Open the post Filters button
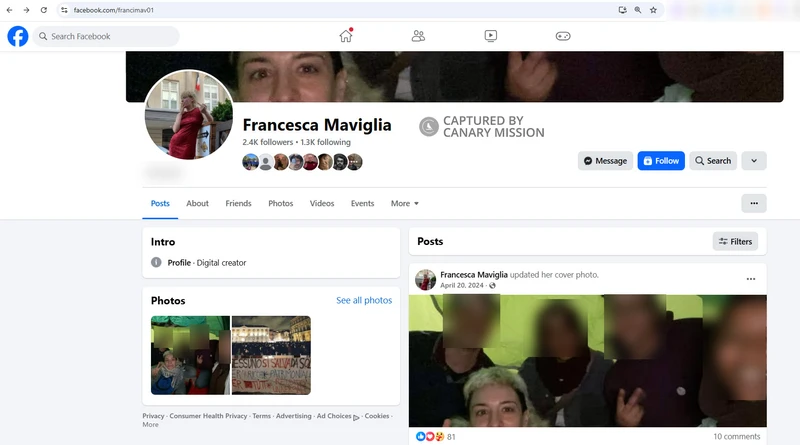Screen dimensions: 800x445 735,241
